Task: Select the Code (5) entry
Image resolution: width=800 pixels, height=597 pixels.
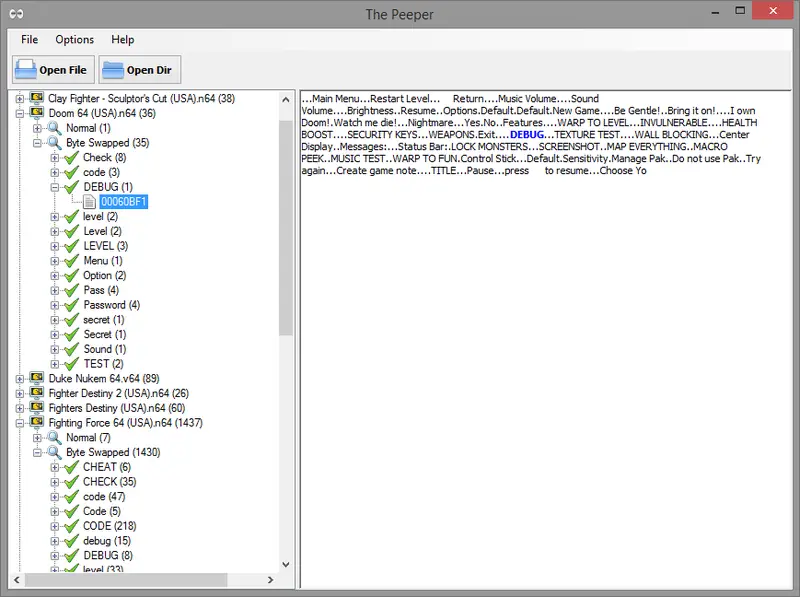Action: pos(102,511)
